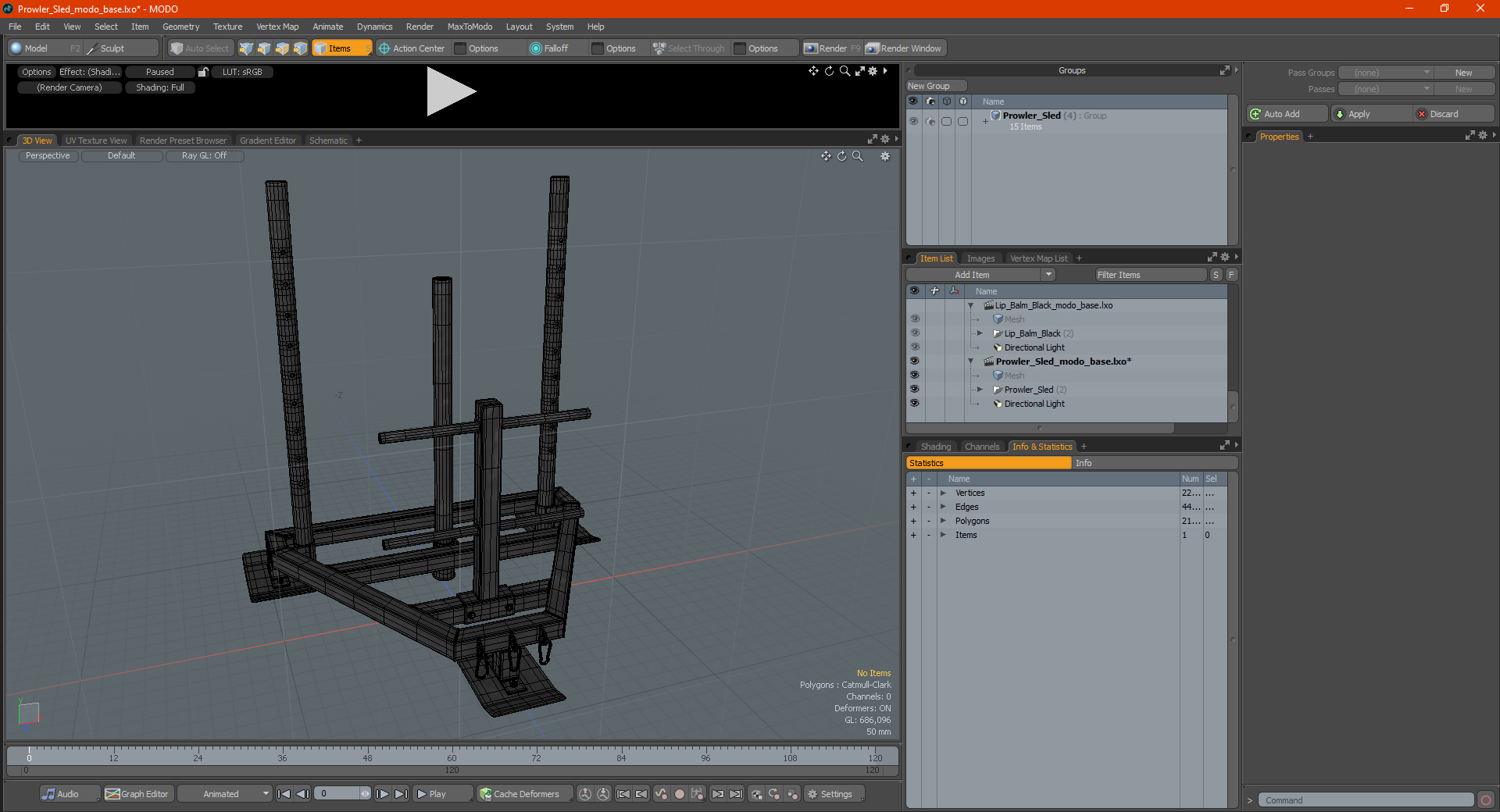Screen dimensions: 1500x812
Task: Toggle record keyframe red circle
Action: coord(680,794)
